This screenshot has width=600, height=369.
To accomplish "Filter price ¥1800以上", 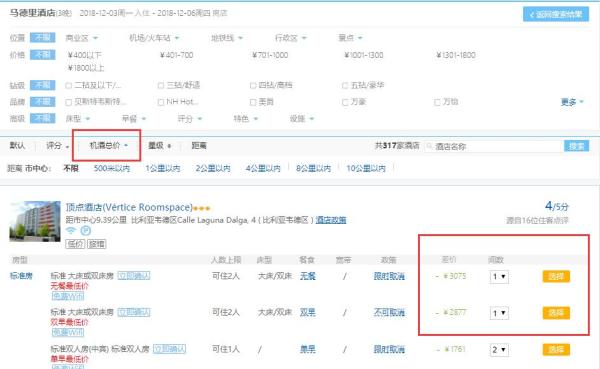I will [86, 68].
